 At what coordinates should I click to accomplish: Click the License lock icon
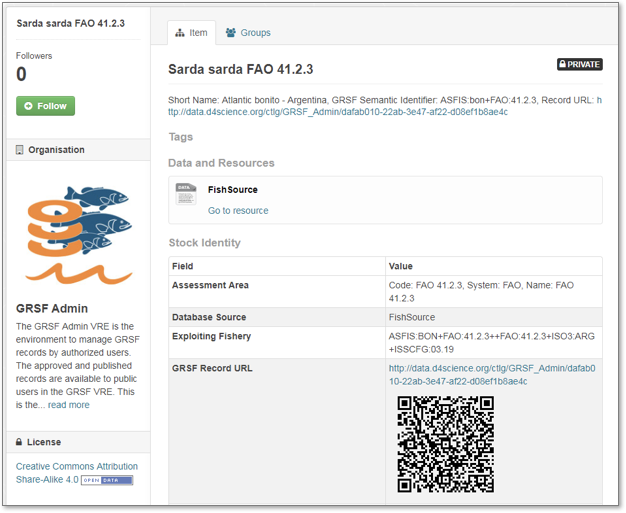[19, 442]
